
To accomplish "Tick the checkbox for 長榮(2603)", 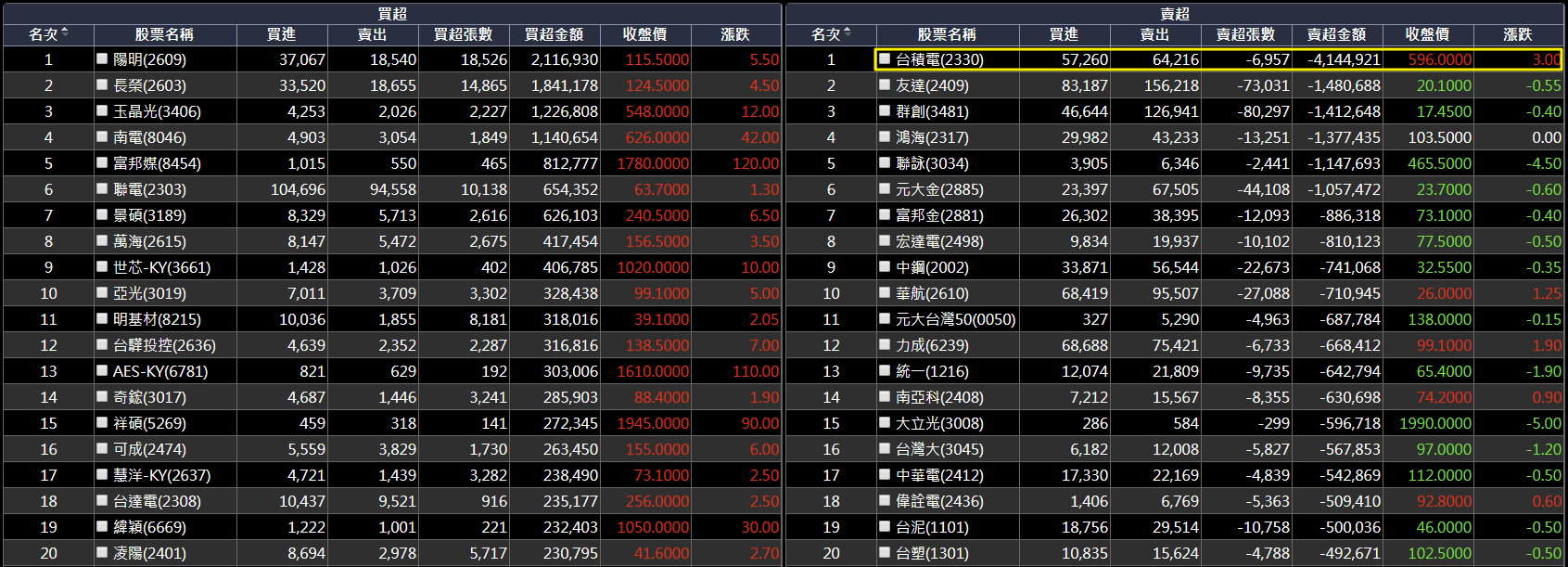I will point(102,84).
